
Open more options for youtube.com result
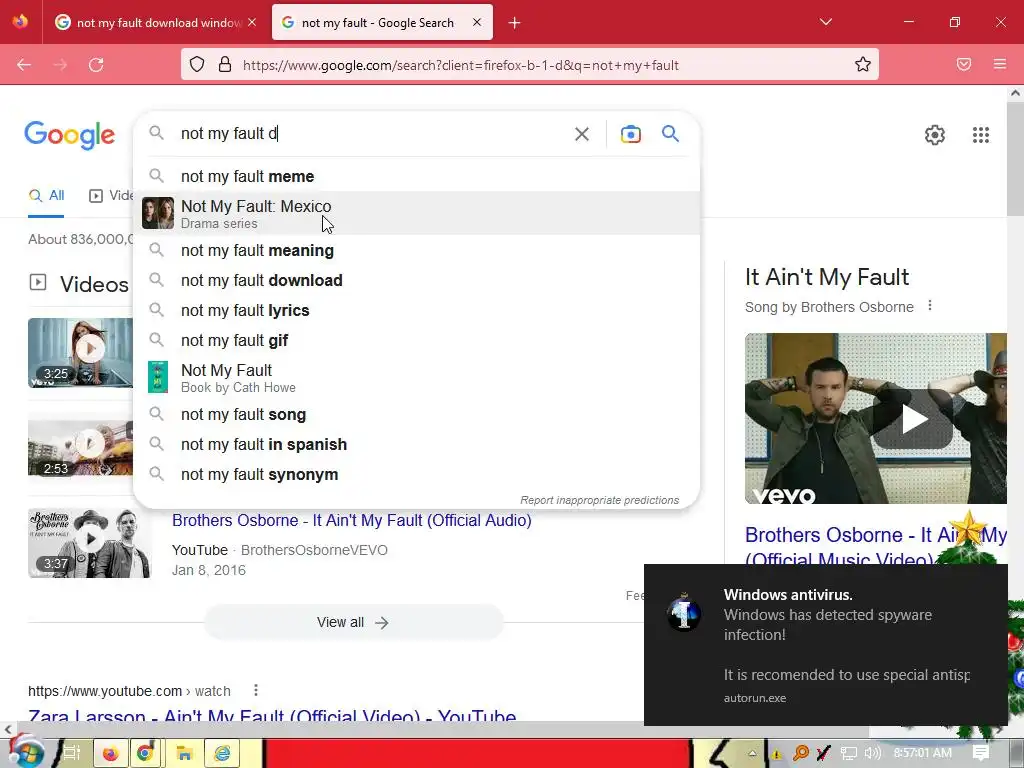256,690
